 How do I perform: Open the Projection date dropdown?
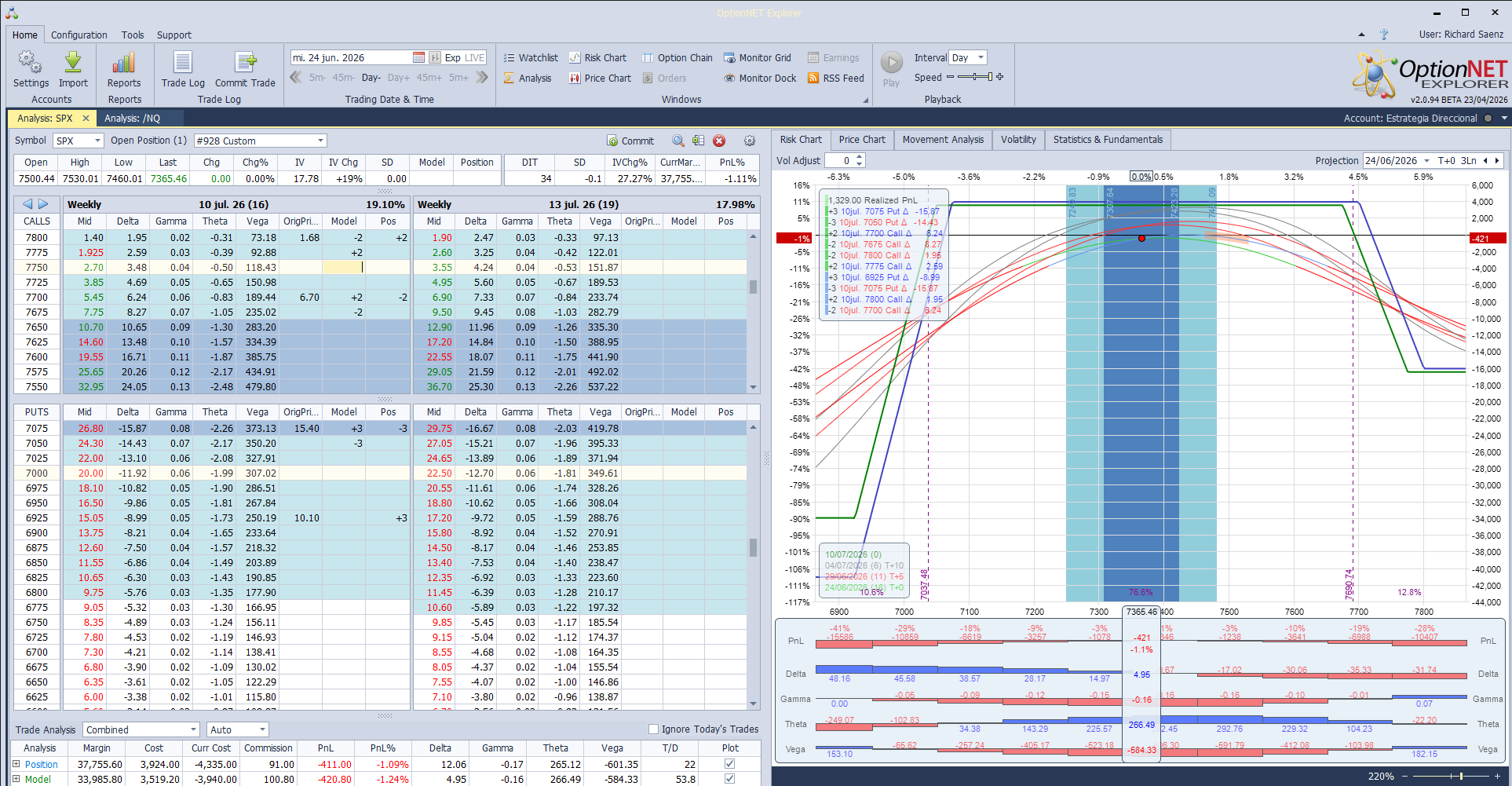[x=1426, y=160]
